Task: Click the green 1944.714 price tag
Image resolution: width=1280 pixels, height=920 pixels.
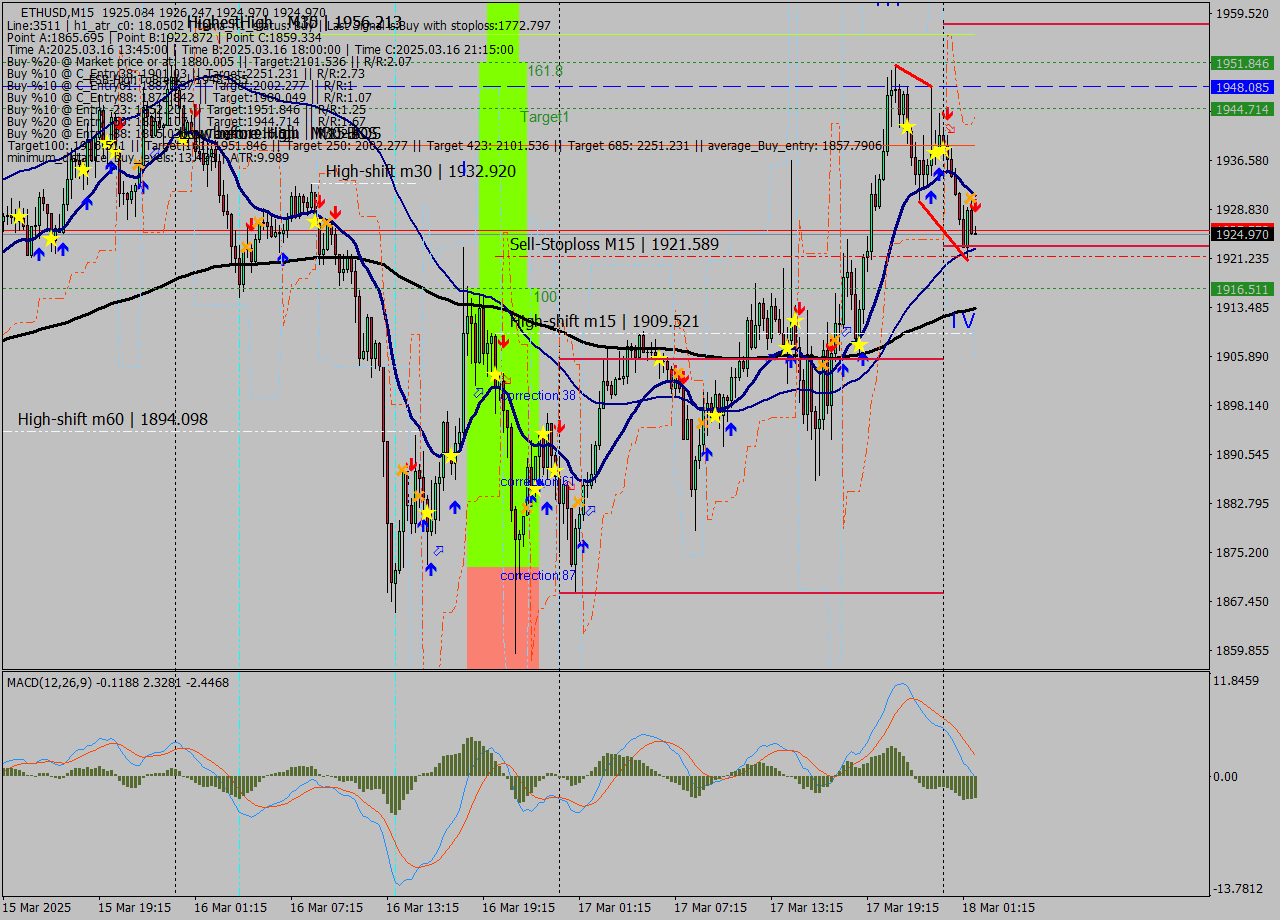Action: pyautogui.click(x=1242, y=109)
